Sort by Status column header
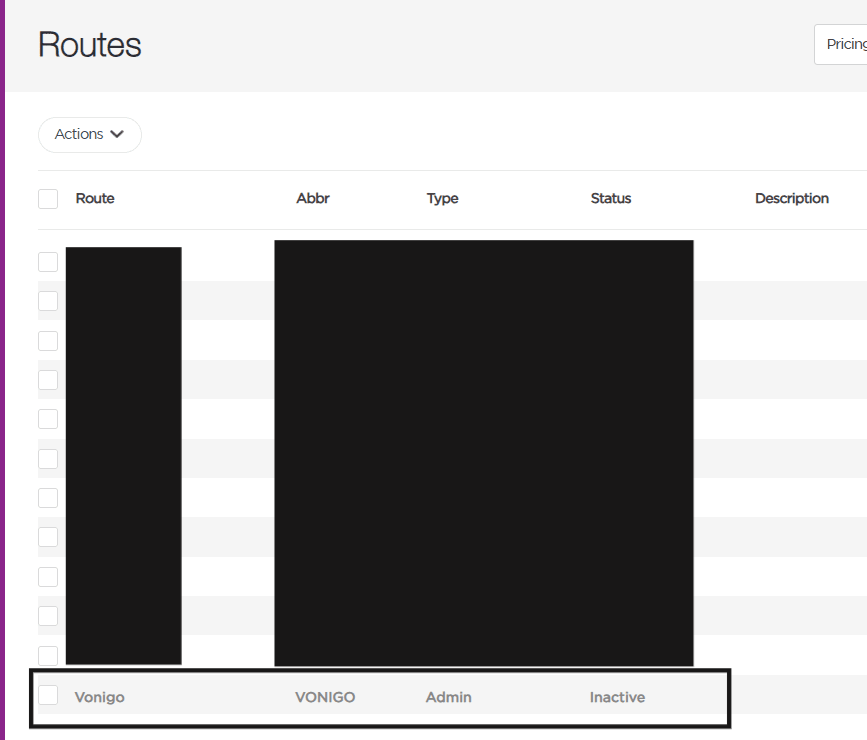Screen dimensions: 867x740 (611, 199)
